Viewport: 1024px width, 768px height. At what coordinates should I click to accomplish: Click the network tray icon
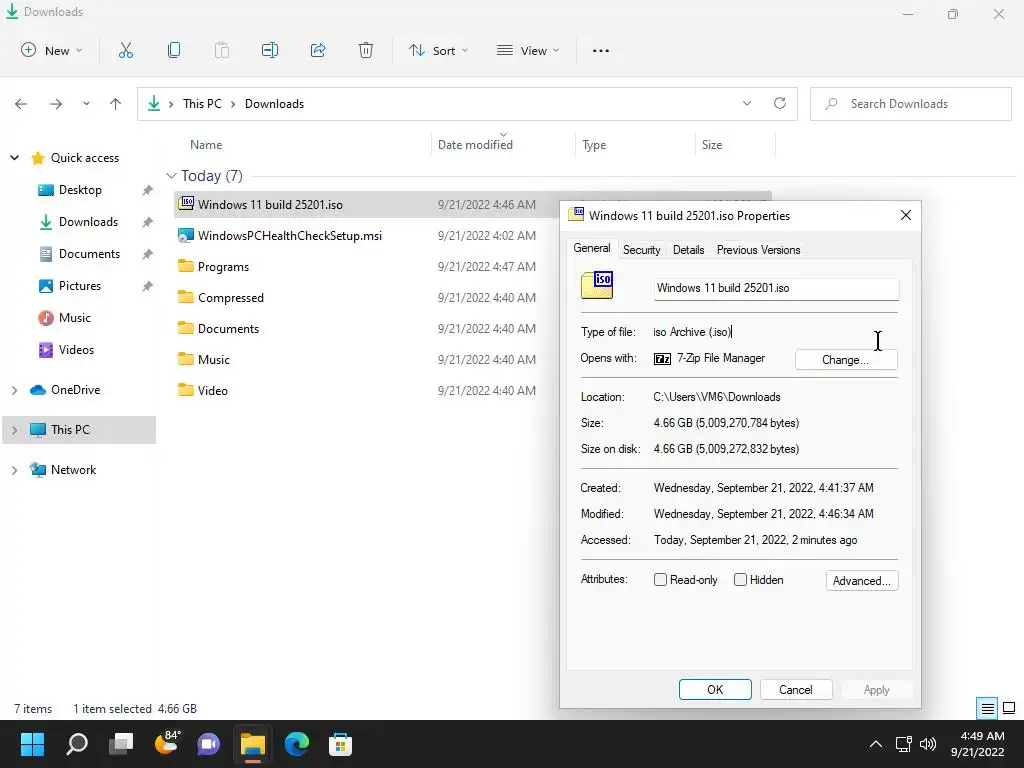pyautogui.click(x=903, y=744)
